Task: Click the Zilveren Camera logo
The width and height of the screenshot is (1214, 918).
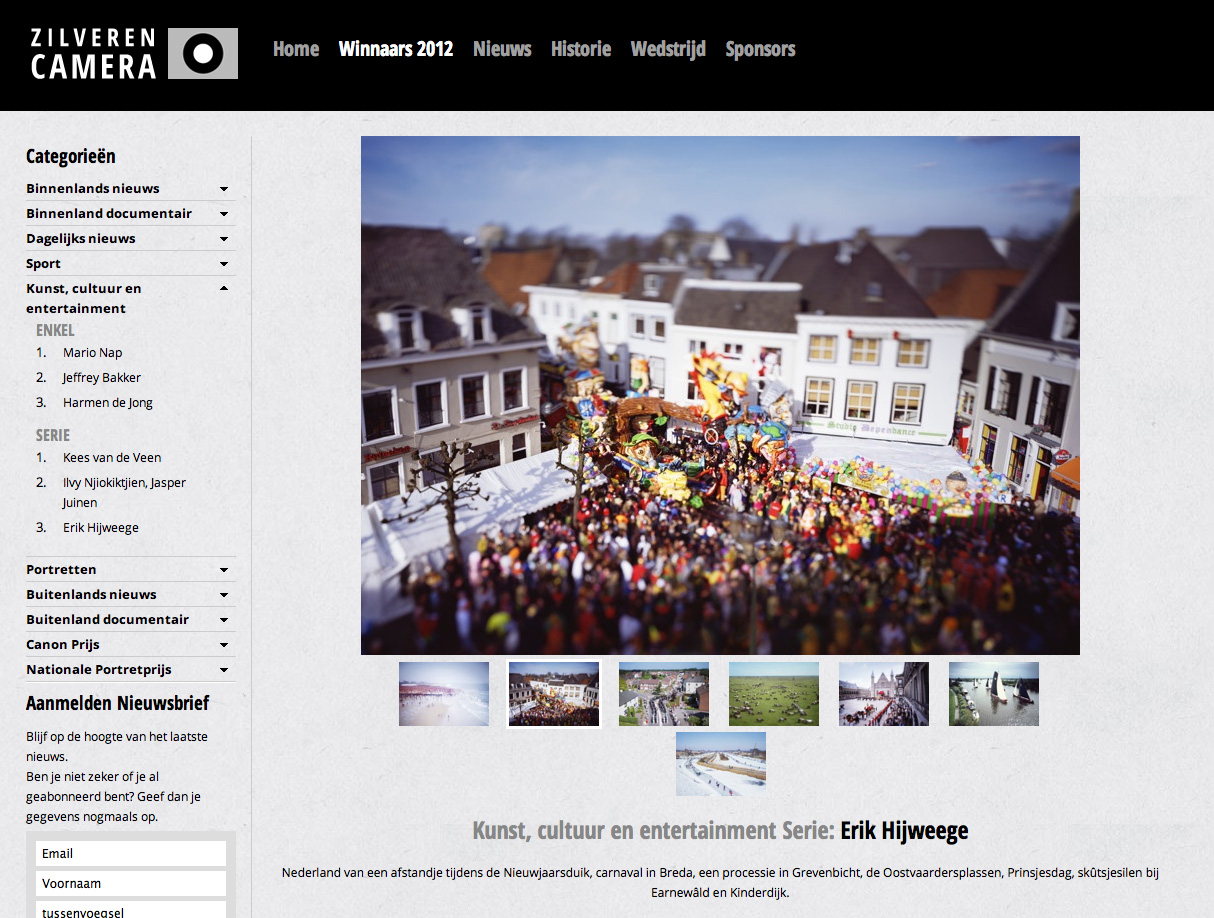Action: [133, 54]
